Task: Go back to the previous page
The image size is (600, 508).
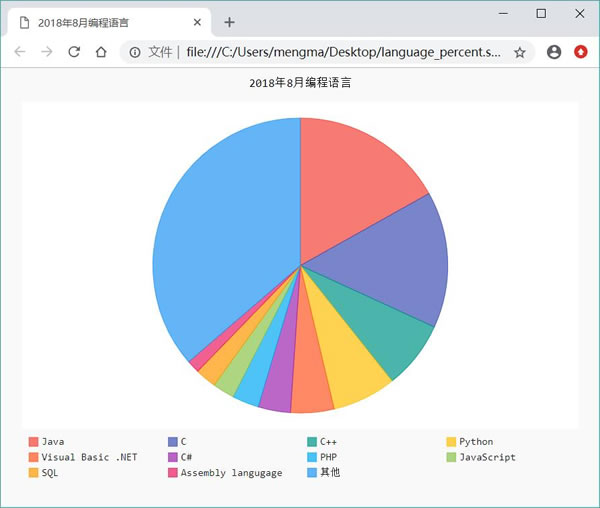Action: [20, 52]
